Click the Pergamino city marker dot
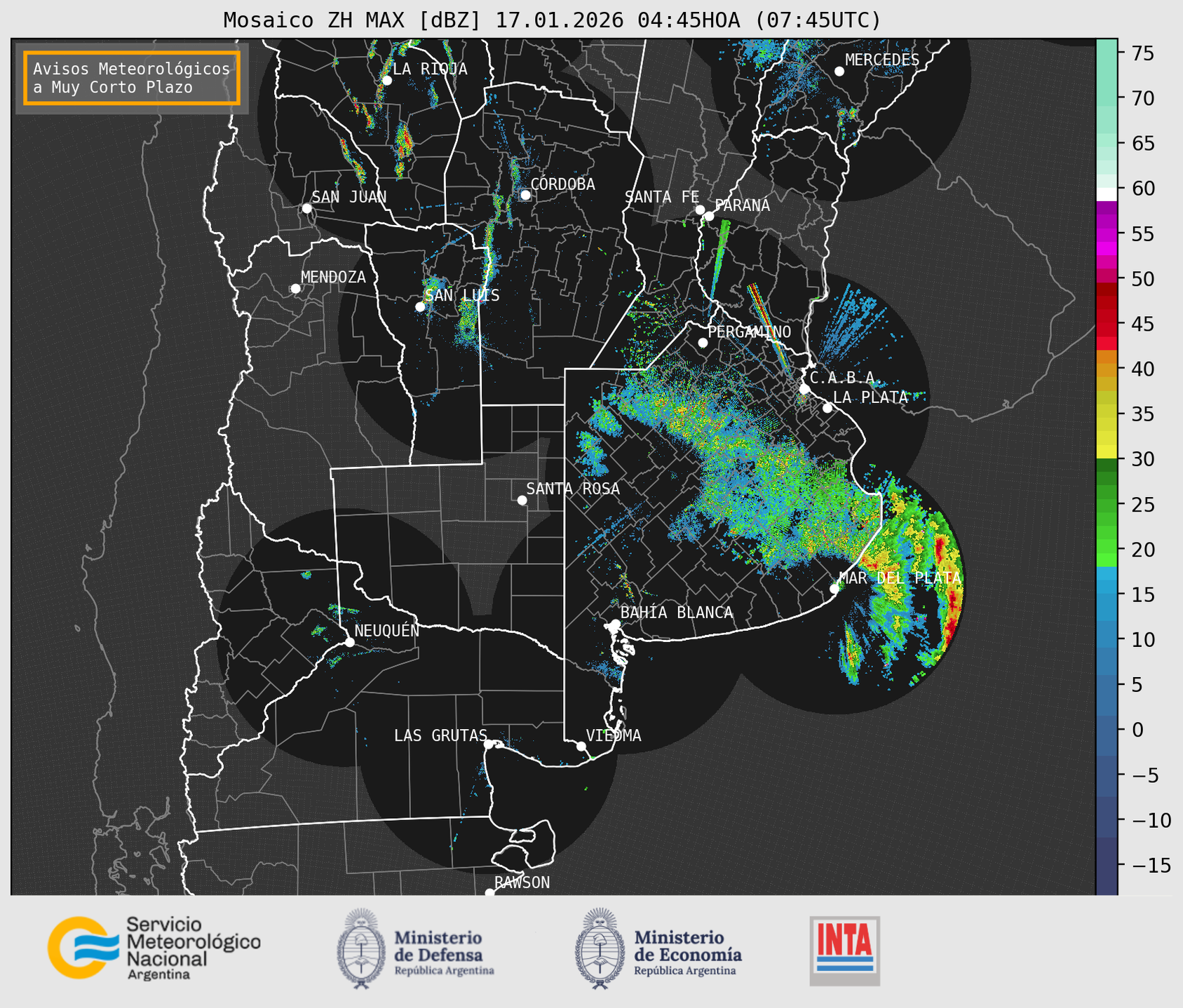1183x1008 pixels. (703, 343)
